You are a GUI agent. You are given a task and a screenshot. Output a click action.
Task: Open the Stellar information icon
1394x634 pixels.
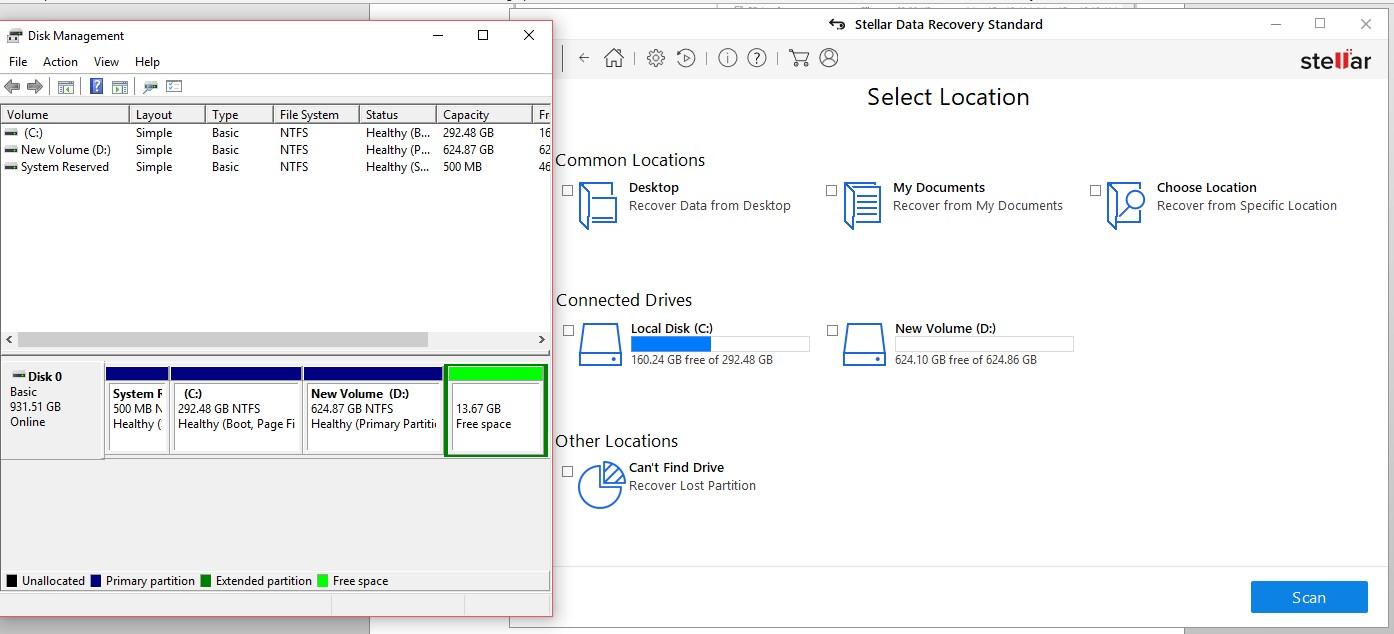(728, 58)
